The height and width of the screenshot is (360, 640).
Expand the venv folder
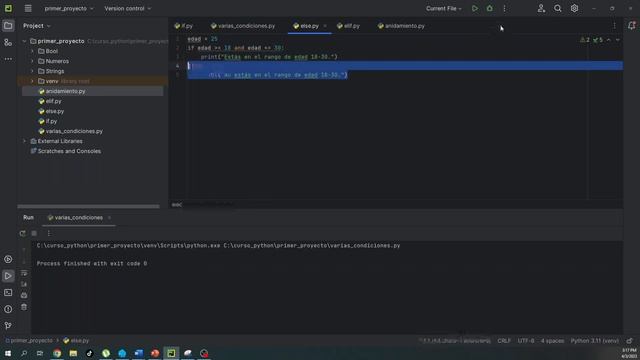coord(32,81)
